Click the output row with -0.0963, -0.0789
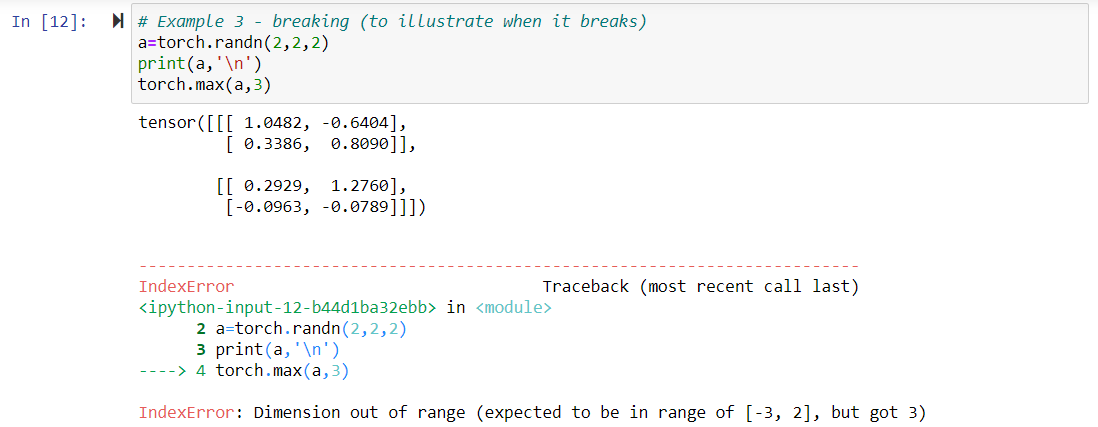 [326, 209]
